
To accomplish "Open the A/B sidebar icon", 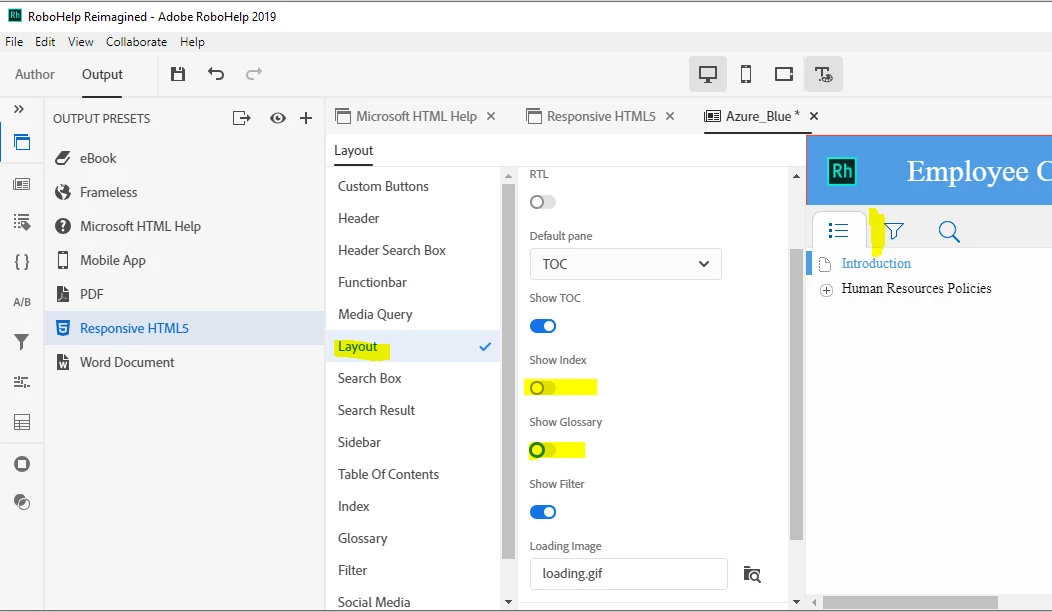I will (21, 302).
